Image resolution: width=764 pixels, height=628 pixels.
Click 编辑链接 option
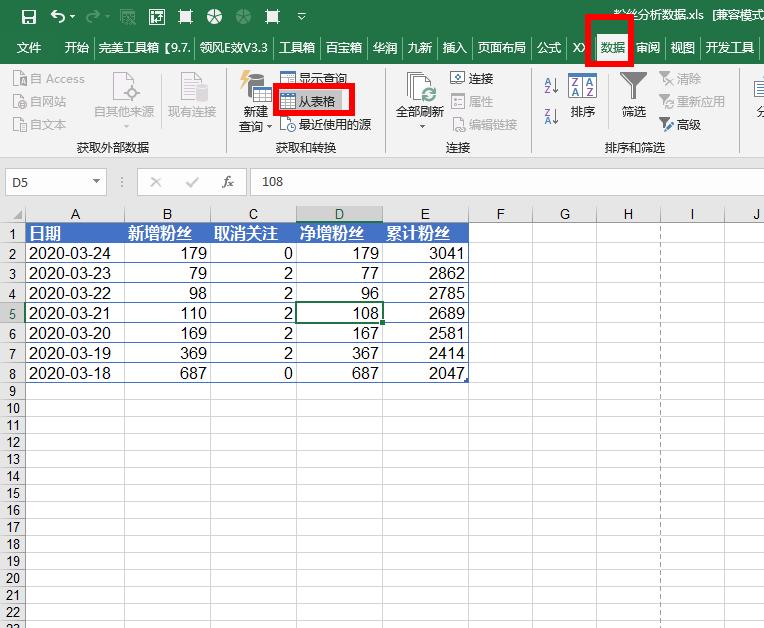click(484, 125)
